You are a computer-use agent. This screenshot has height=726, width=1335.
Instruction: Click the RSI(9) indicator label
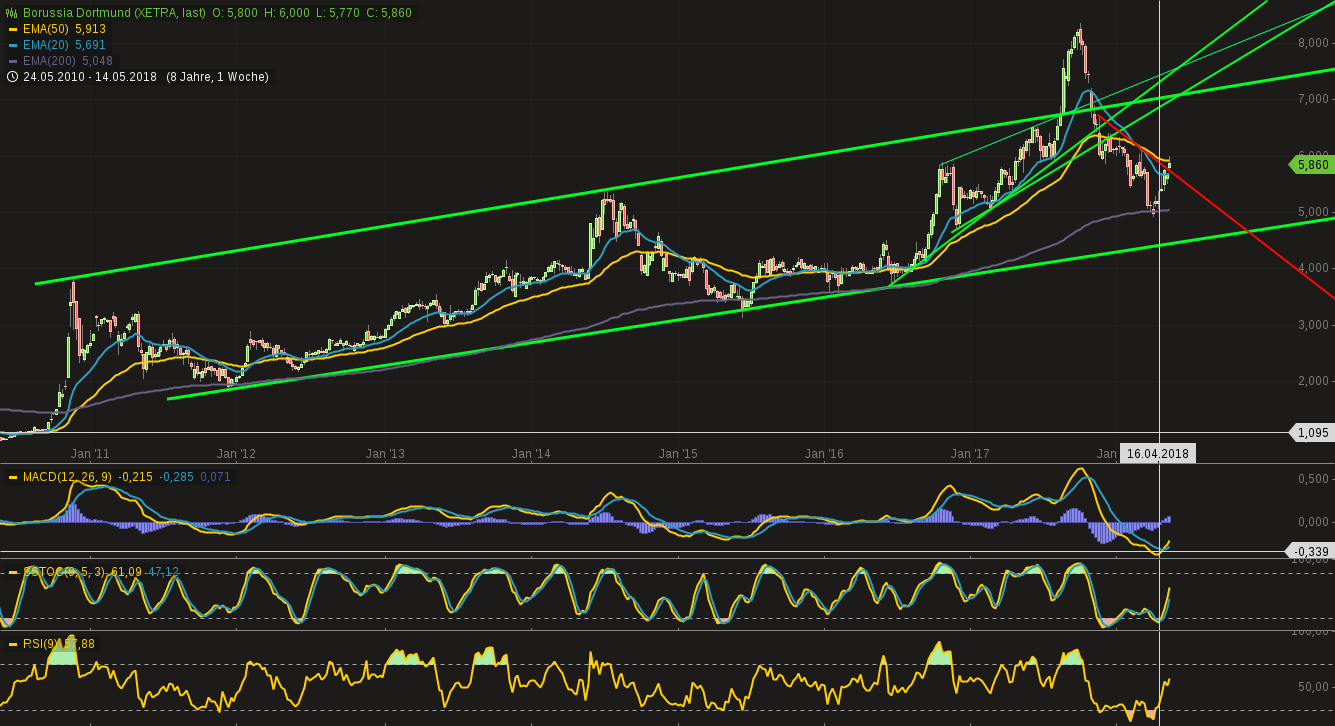tap(41, 644)
